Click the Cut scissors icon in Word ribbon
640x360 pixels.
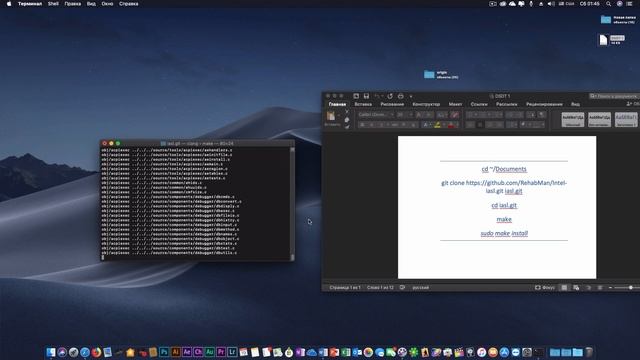tap(347, 112)
